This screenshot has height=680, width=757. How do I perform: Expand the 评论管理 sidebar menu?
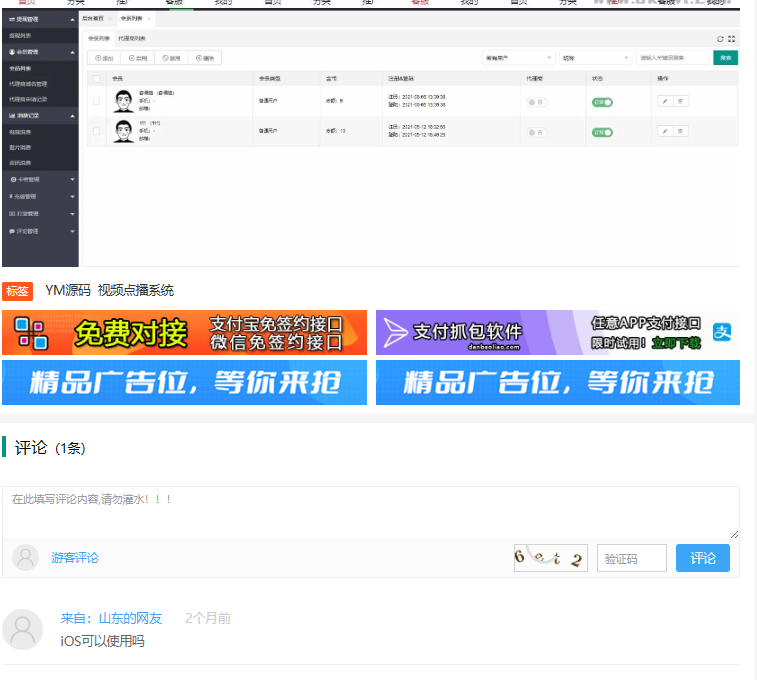point(39,231)
